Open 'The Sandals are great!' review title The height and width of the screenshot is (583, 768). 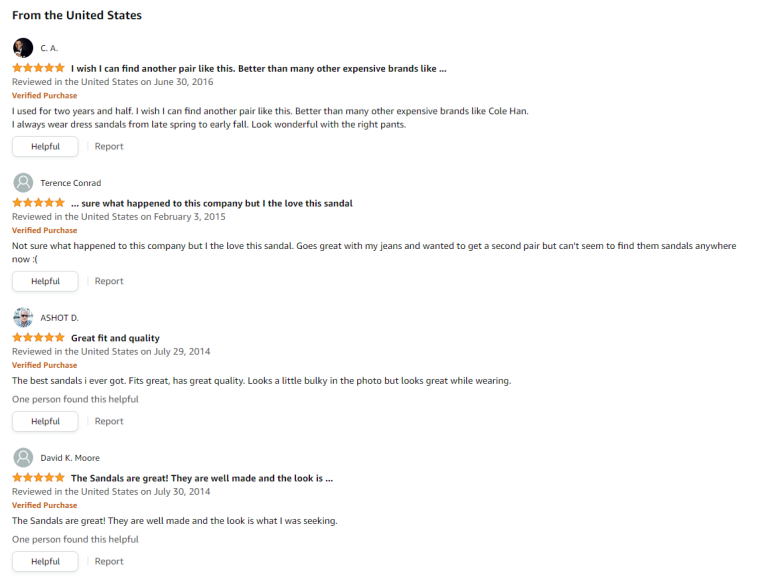(x=201, y=478)
